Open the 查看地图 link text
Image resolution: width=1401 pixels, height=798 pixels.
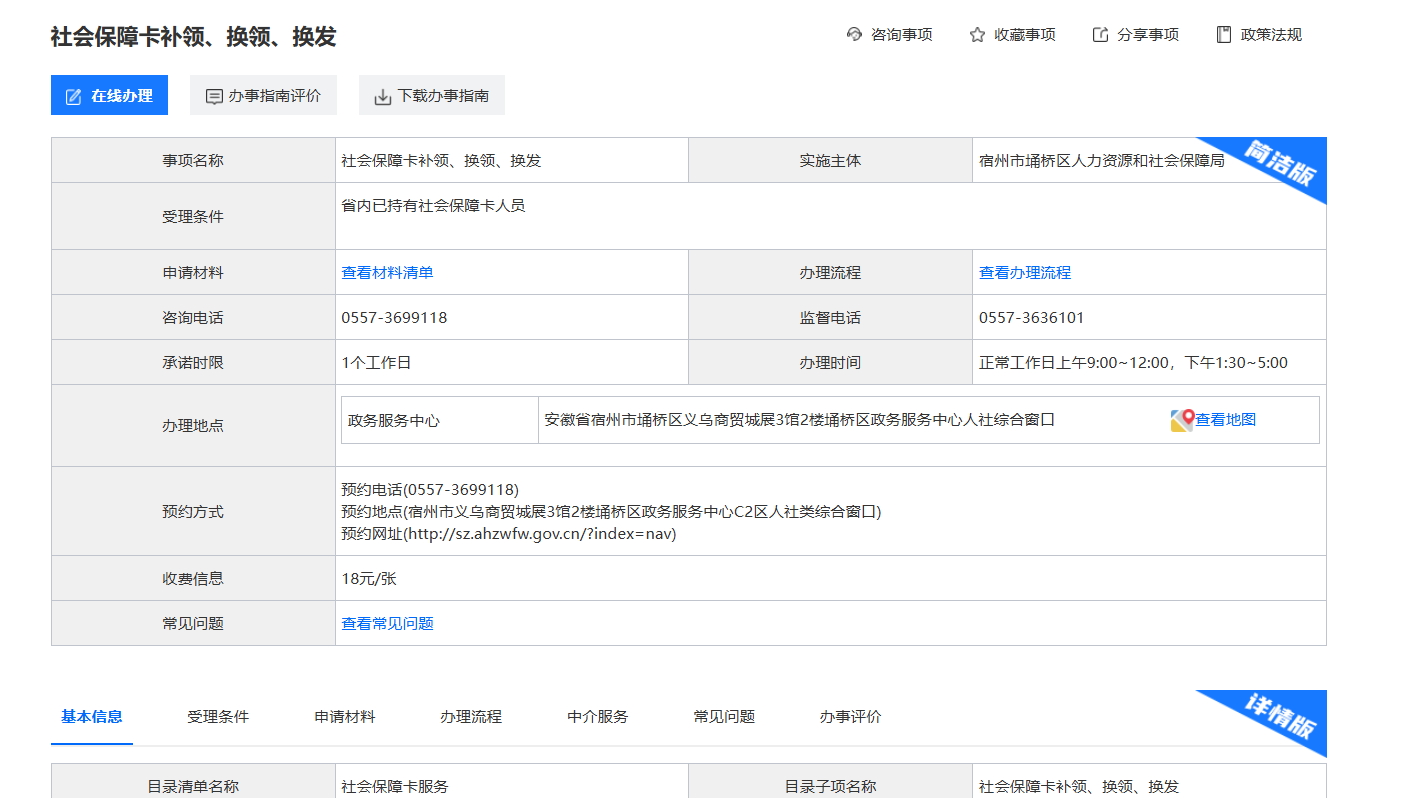coord(1226,420)
